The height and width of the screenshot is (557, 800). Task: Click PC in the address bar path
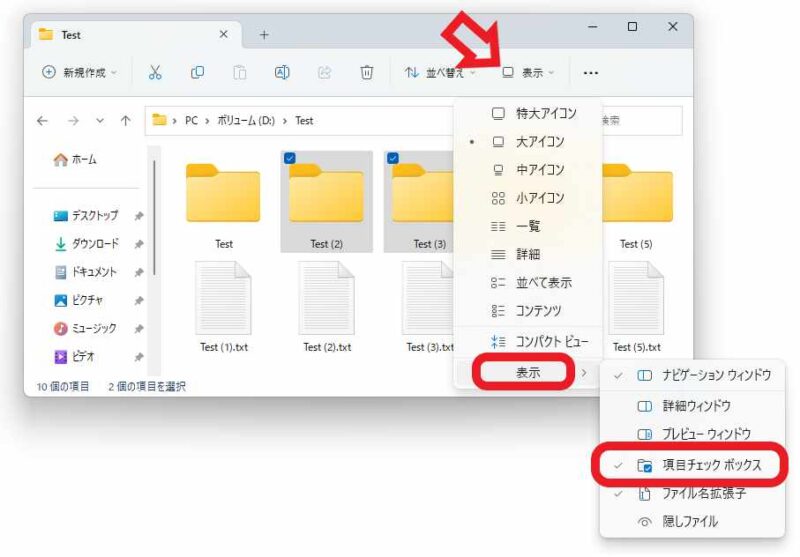191,121
